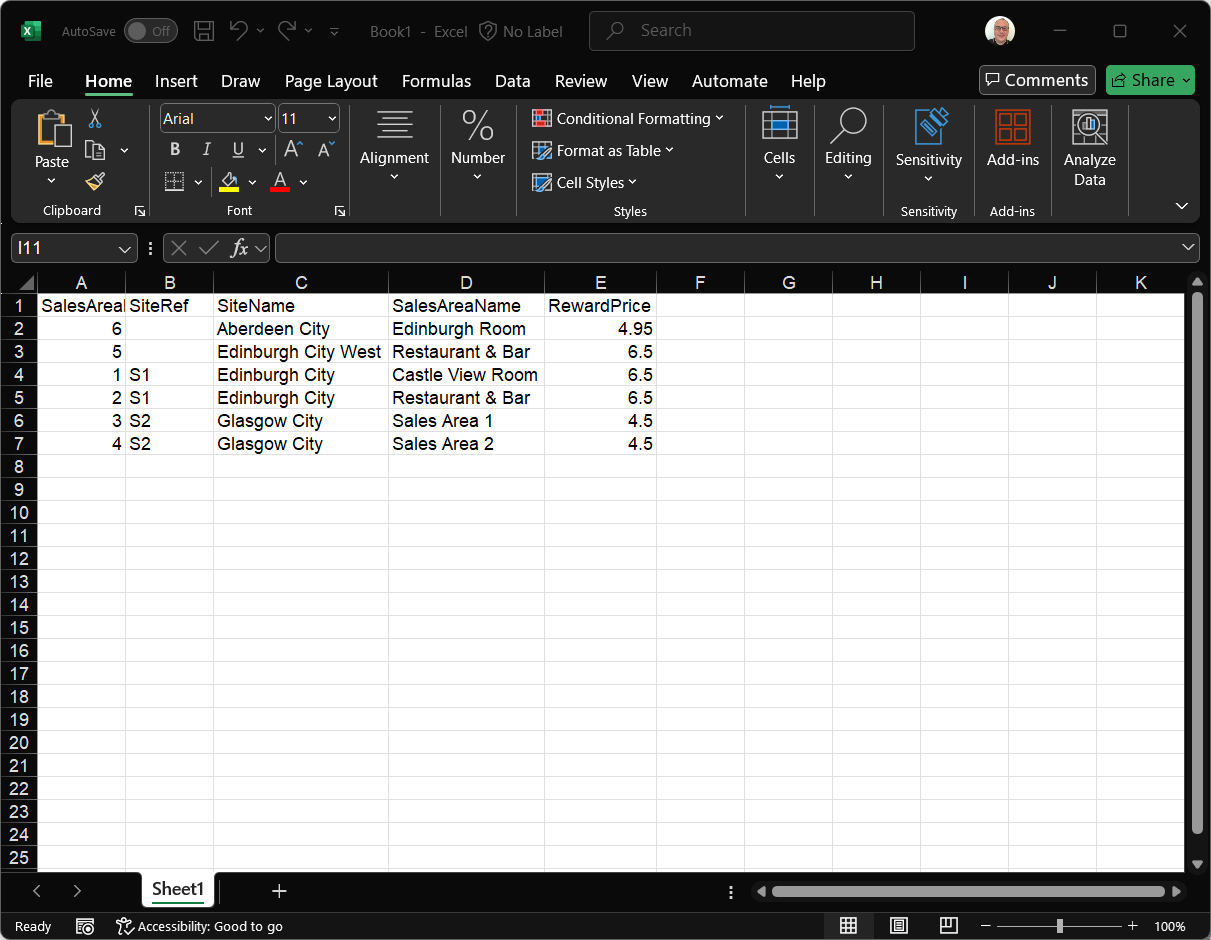Click the Format Painter brush icon
Screen dimensions: 1211x940
95,181
